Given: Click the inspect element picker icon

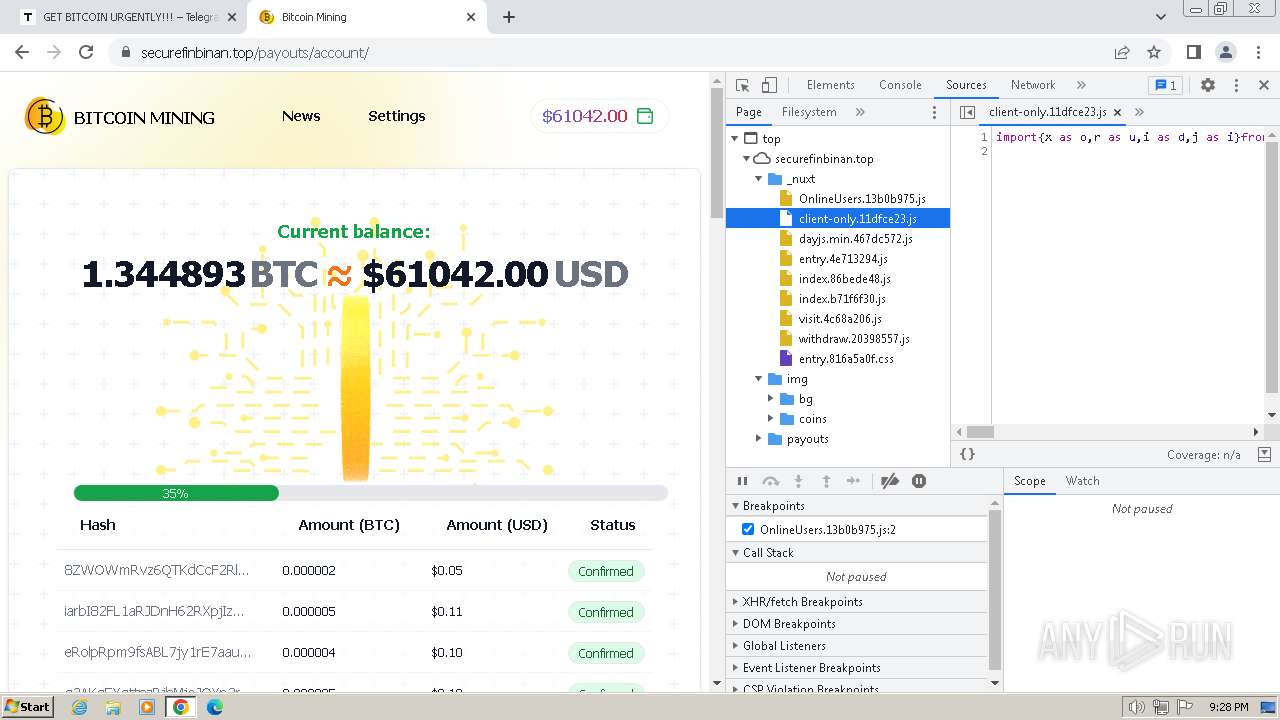Looking at the screenshot, I should tap(742, 85).
